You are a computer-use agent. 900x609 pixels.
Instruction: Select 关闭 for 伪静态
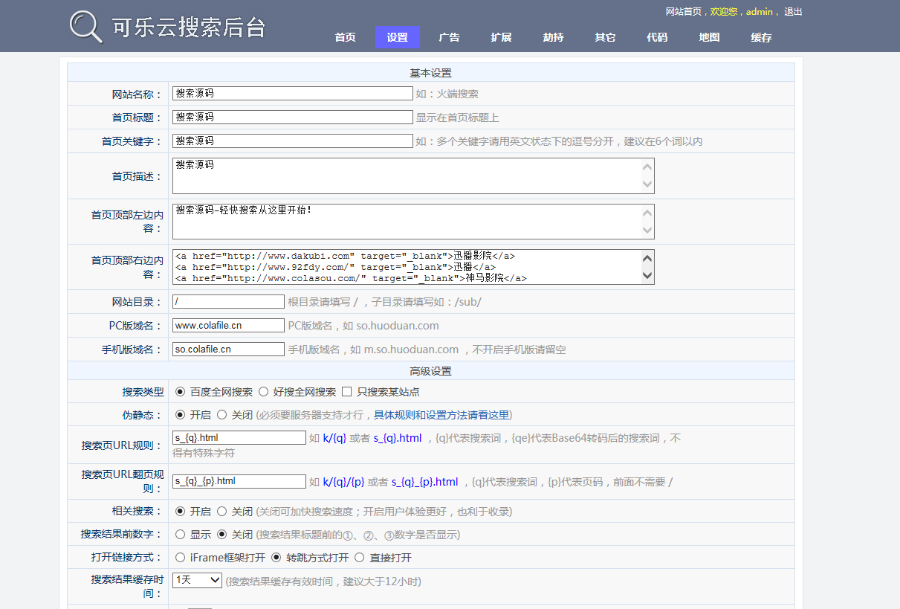tap(222, 415)
